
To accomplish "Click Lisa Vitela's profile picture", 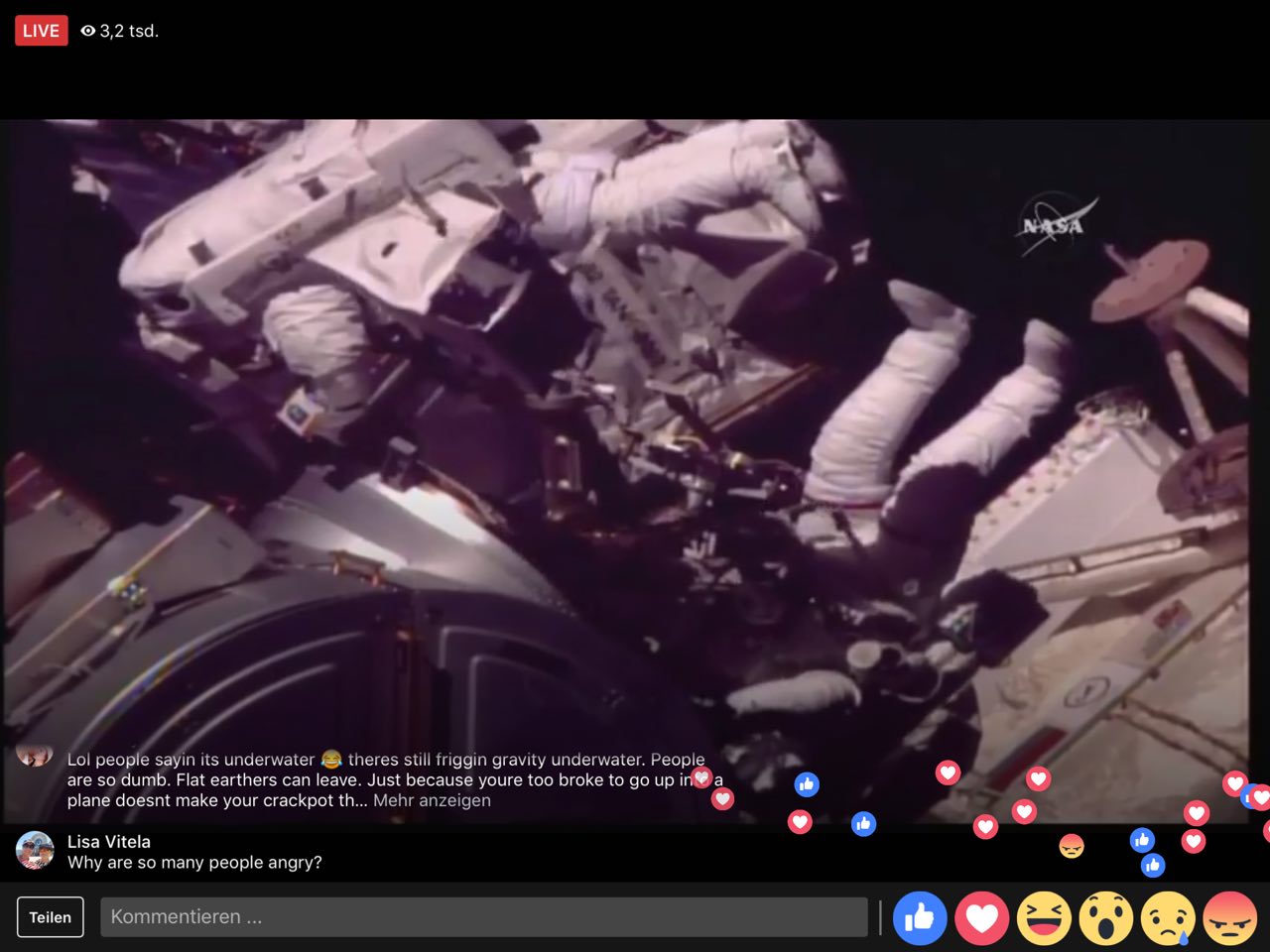I will coord(35,850).
